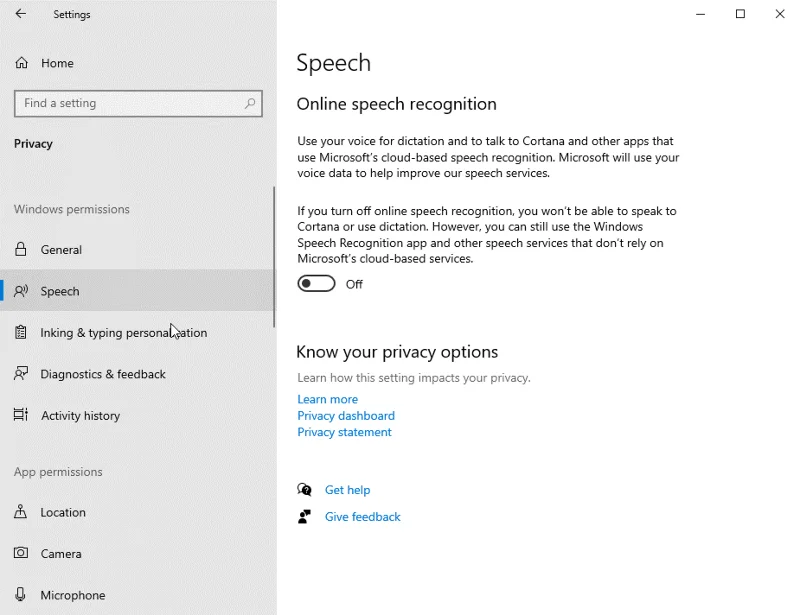The image size is (800, 615).
Task: Open Activity history settings
Action: (137, 415)
